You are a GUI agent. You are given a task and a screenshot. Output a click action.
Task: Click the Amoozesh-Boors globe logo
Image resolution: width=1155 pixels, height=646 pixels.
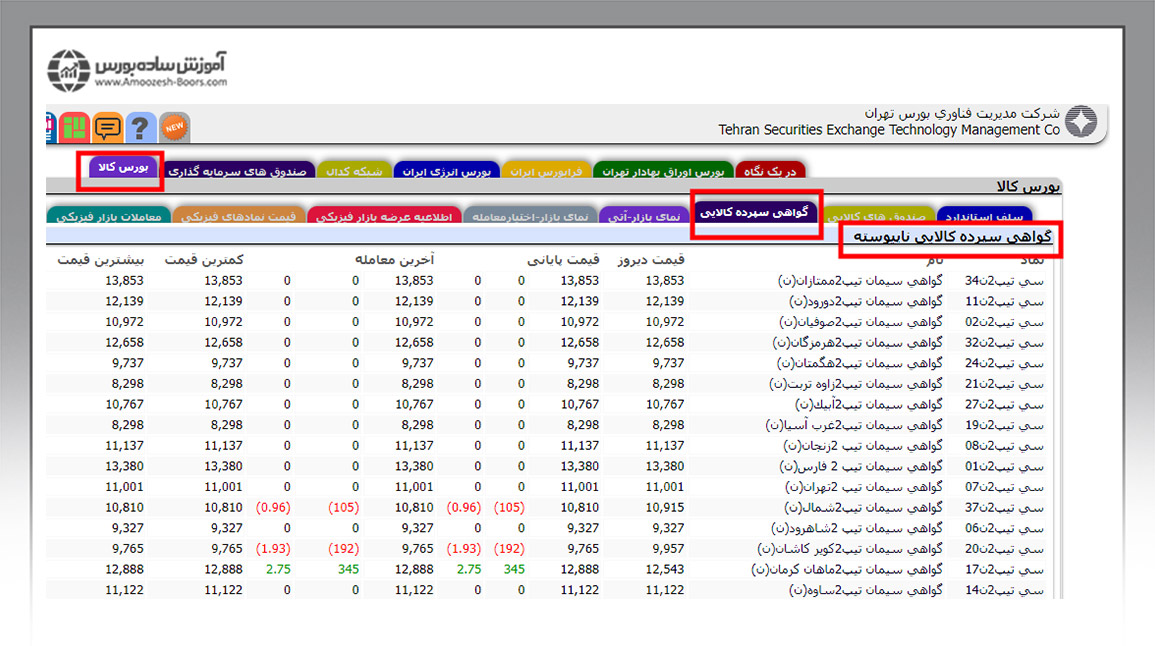point(69,71)
